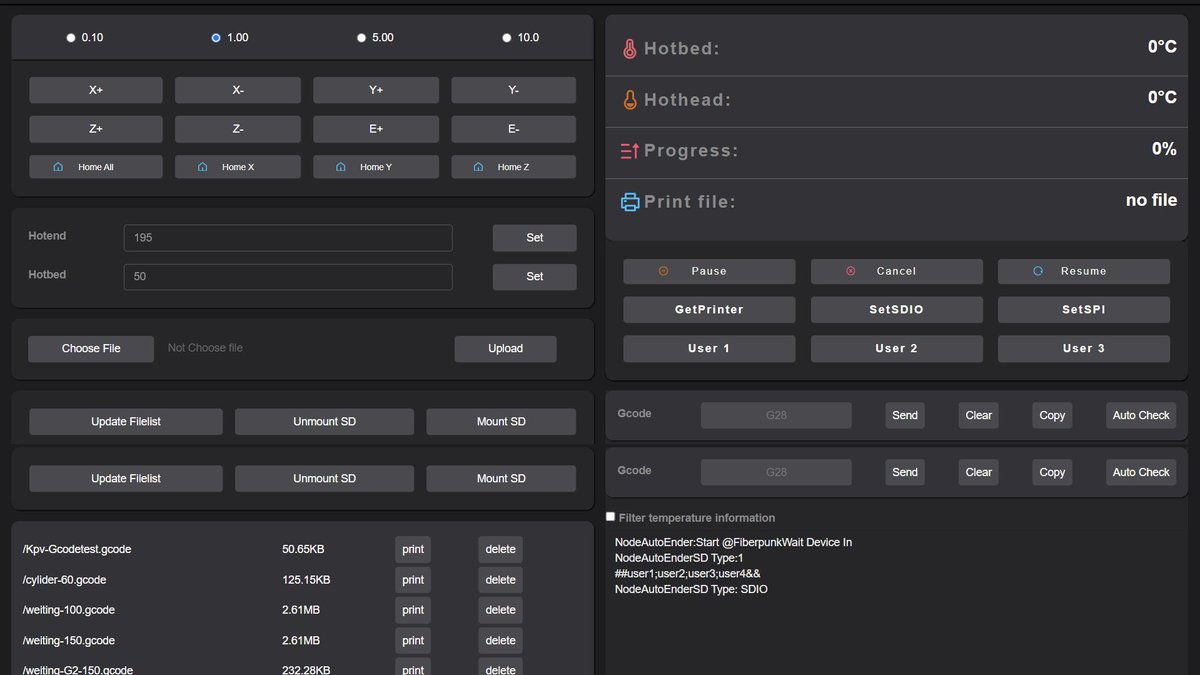Image resolution: width=1200 pixels, height=675 pixels.
Task: Click the 50.65KB file size
Action: coord(303,549)
